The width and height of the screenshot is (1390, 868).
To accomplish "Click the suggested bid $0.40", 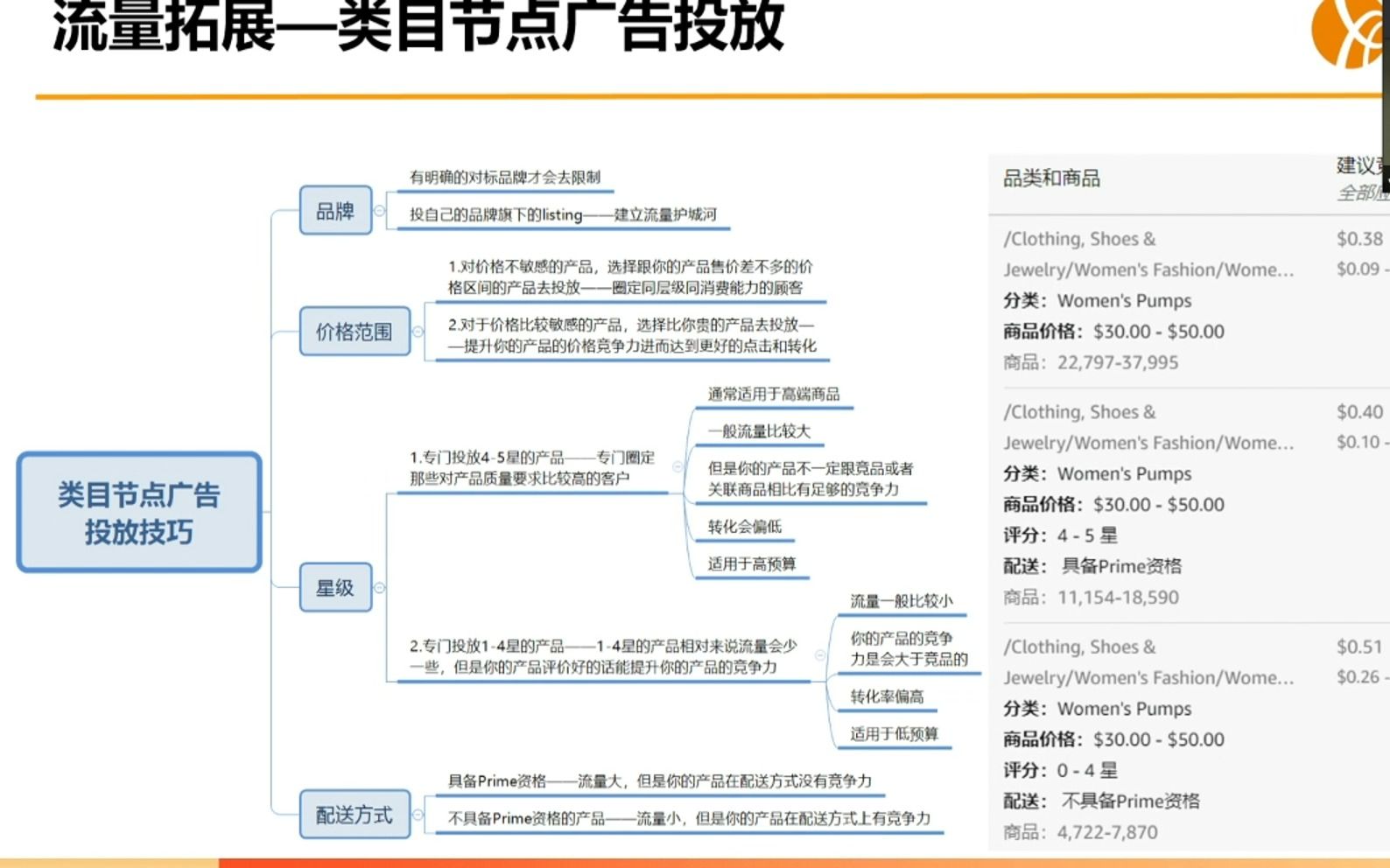I will (1359, 412).
